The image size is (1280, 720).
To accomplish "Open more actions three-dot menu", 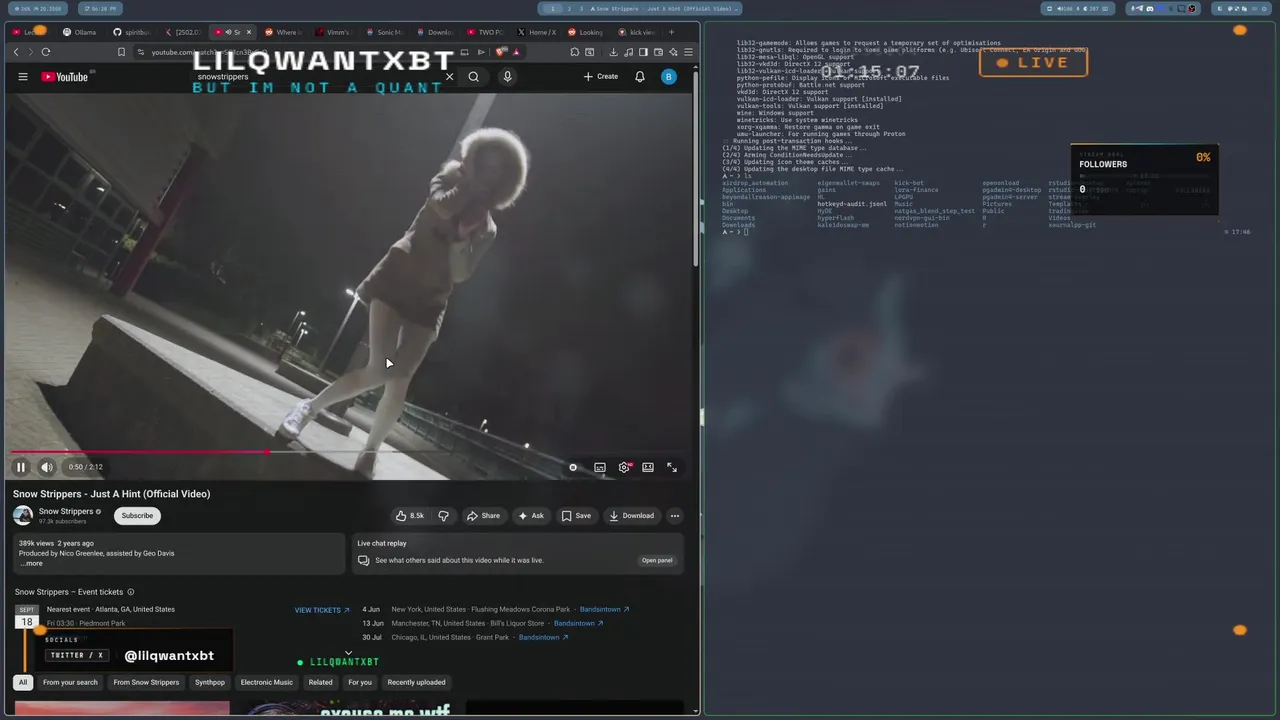I will coord(675,516).
